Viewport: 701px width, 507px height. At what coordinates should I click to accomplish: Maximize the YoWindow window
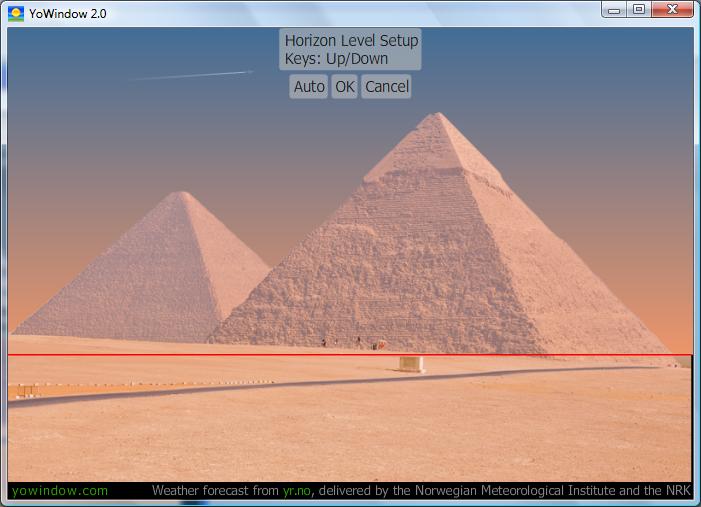[x=638, y=10]
